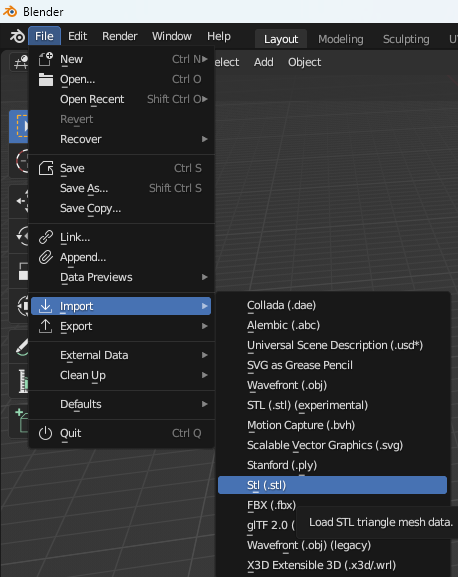458x577 pixels.
Task: Expand the External Data submenu
Action: (121, 355)
